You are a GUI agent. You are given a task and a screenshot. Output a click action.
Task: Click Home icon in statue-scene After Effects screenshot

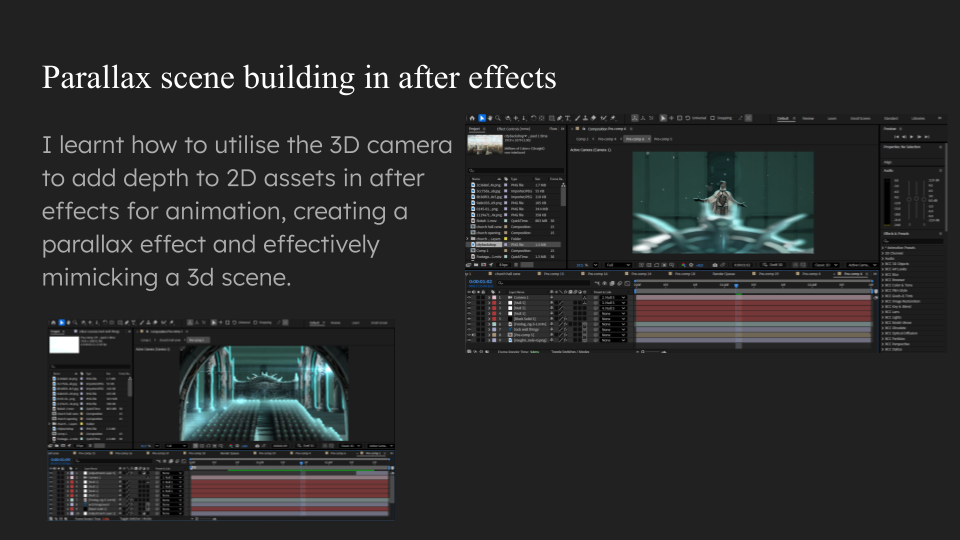tap(472, 118)
